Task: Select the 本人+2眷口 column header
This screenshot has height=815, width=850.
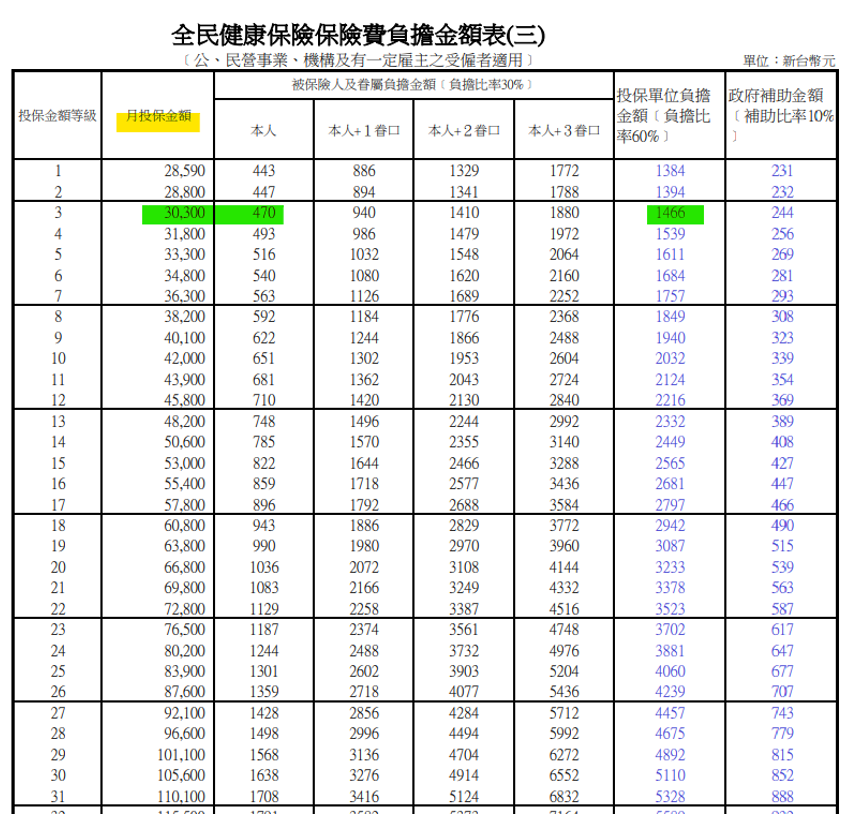Action: pos(464,131)
